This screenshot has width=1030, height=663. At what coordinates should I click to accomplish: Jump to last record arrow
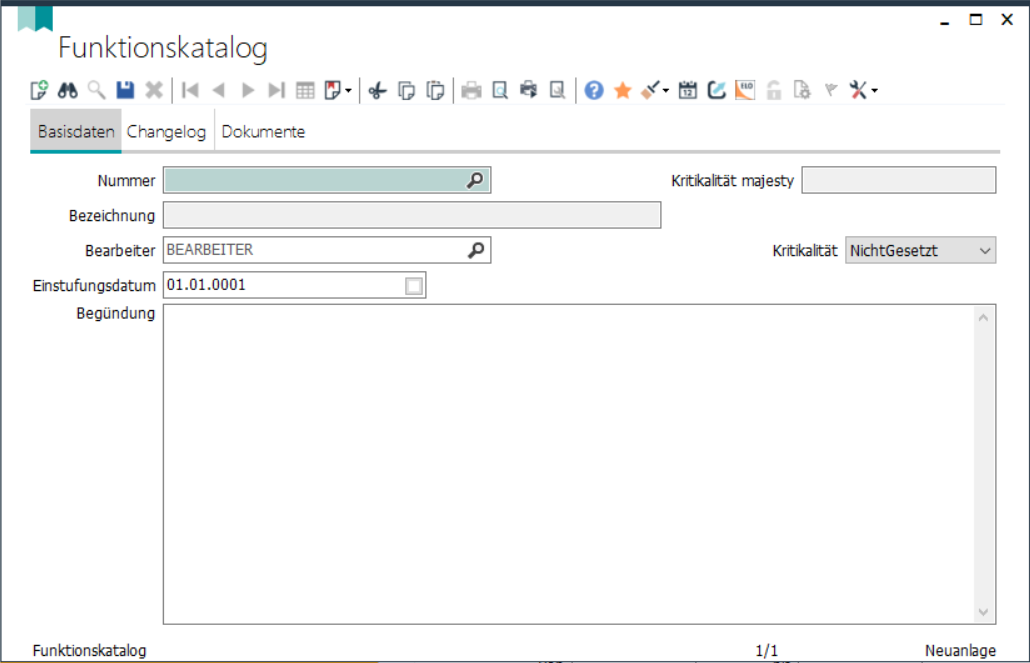[x=277, y=90]
